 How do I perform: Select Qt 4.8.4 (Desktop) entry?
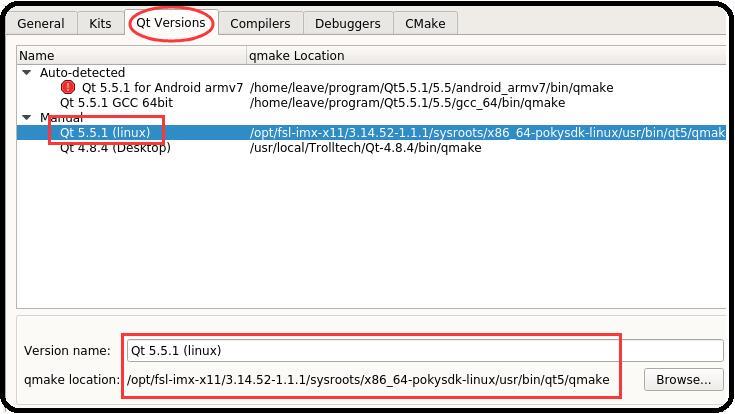point(115,148)
